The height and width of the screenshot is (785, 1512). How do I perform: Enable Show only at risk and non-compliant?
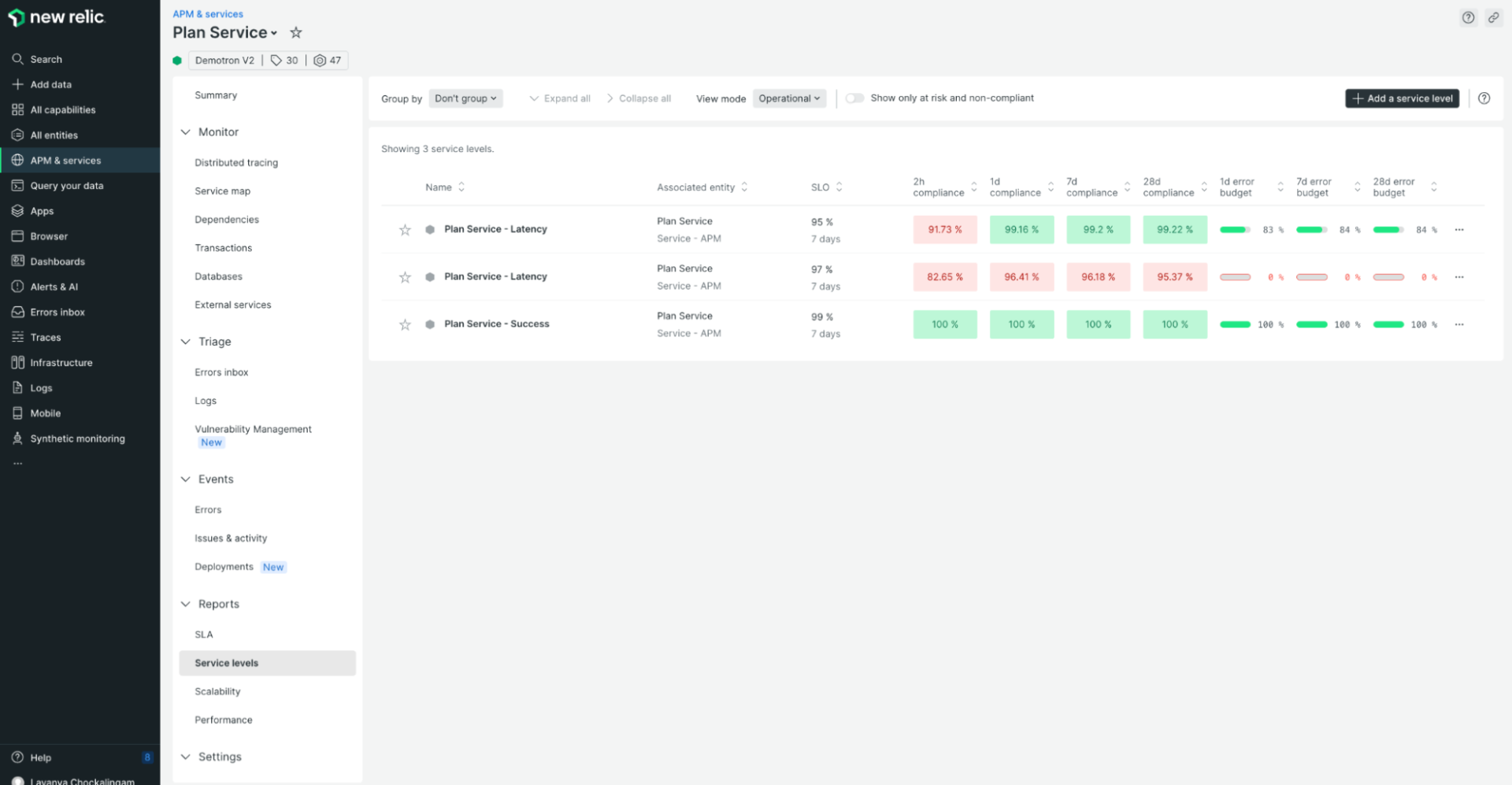pyautogui.click(x=854, y=98)
